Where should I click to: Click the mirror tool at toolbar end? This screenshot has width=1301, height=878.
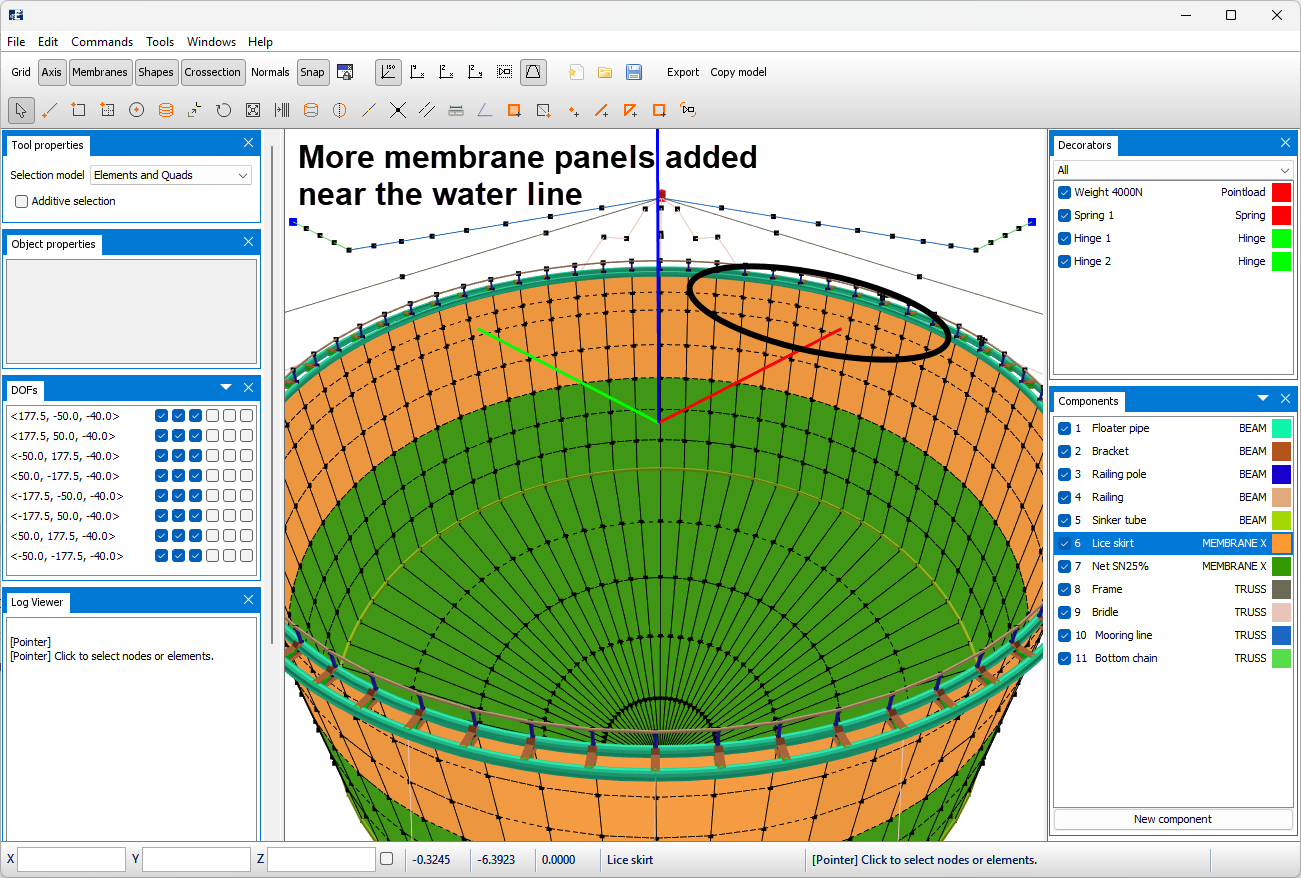[x=688, y=110]
